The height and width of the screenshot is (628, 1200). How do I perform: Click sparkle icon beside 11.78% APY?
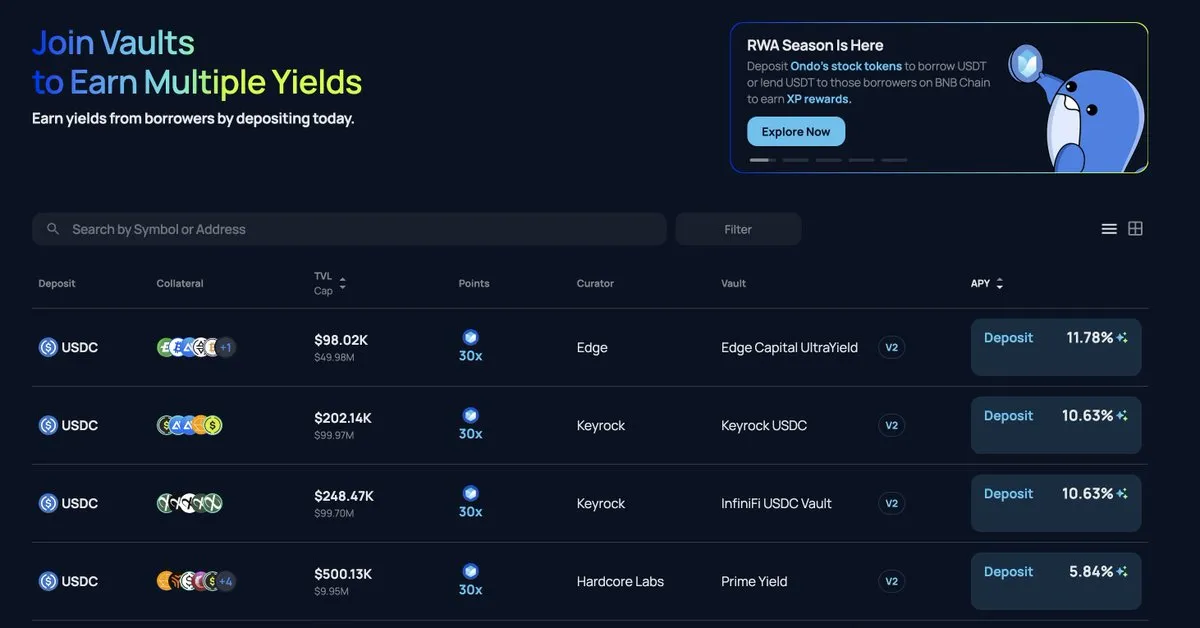click(x=1123, y=338)
